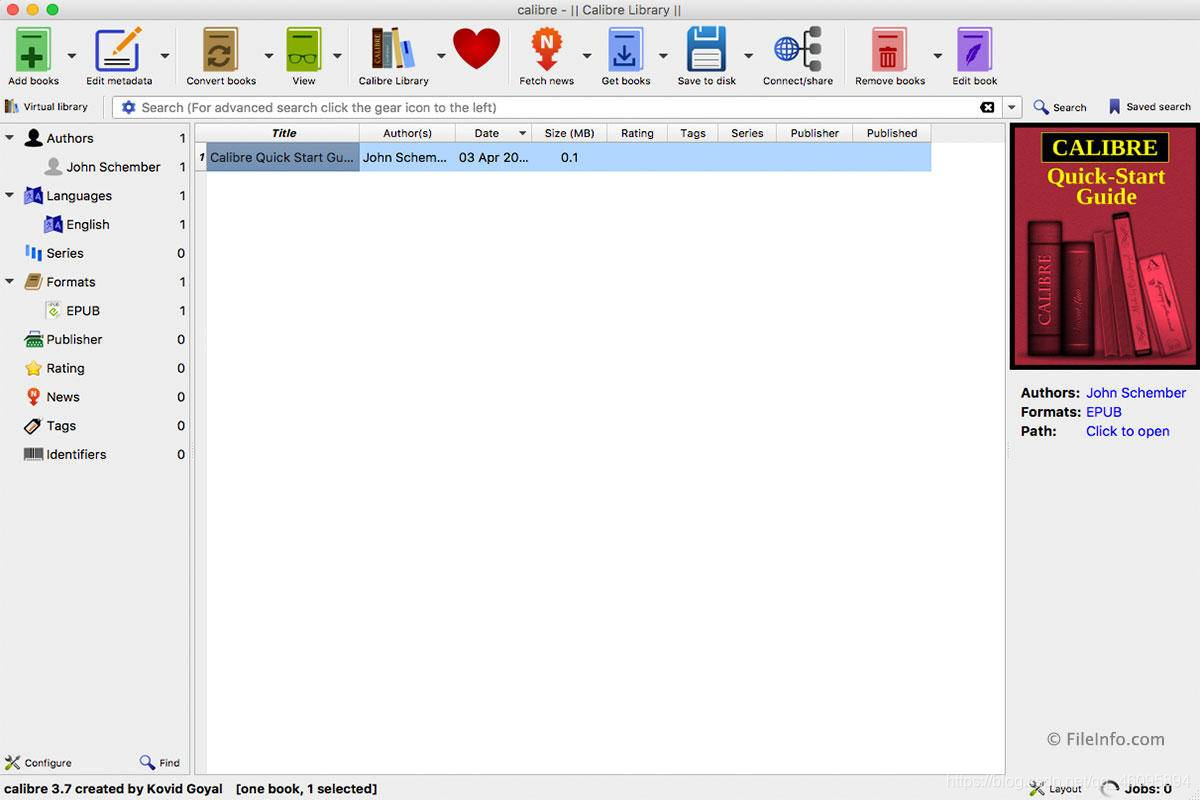Sort by the Rating column header
Screen dimensions: 1200x800
[637, 133]
